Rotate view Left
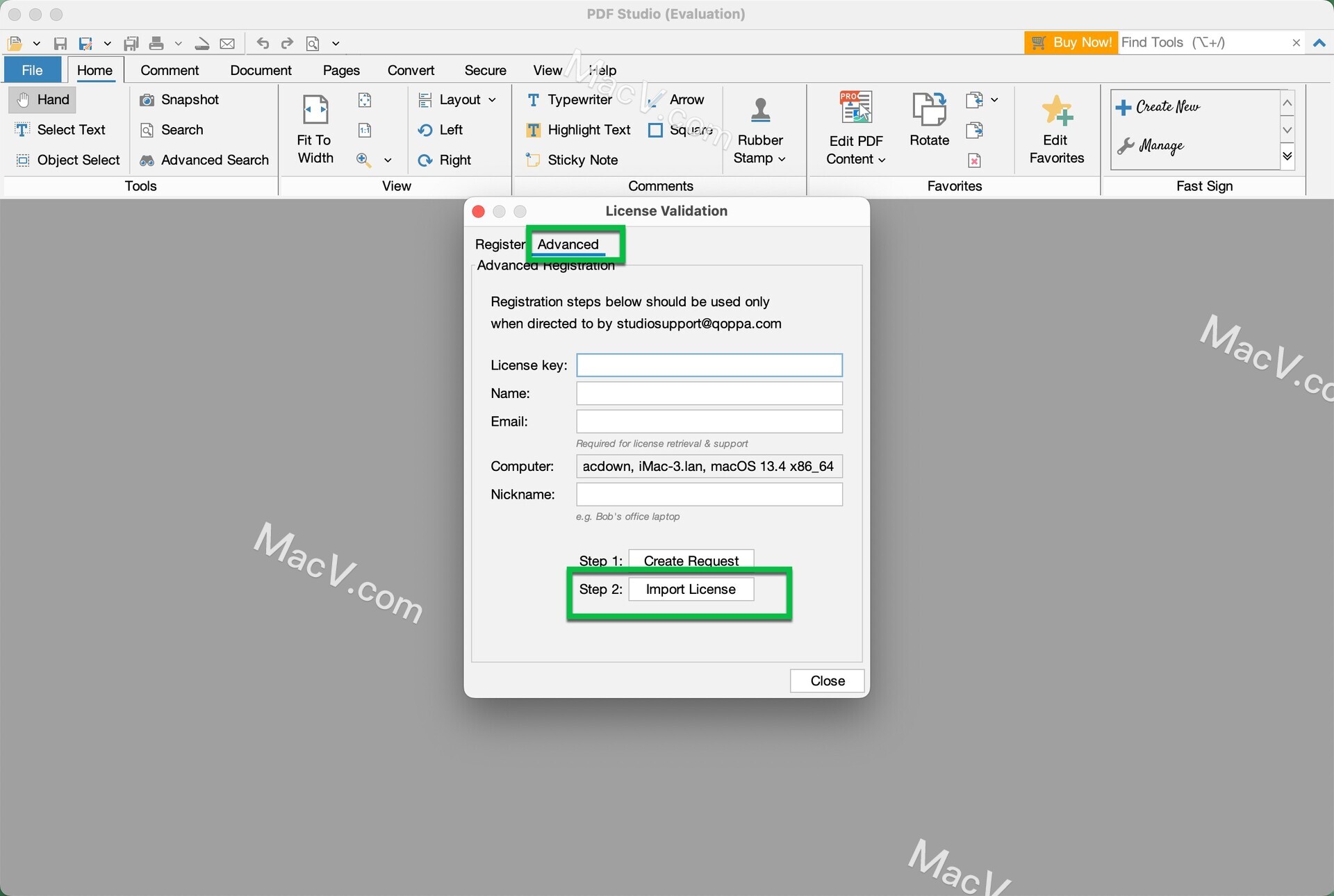 440,130
